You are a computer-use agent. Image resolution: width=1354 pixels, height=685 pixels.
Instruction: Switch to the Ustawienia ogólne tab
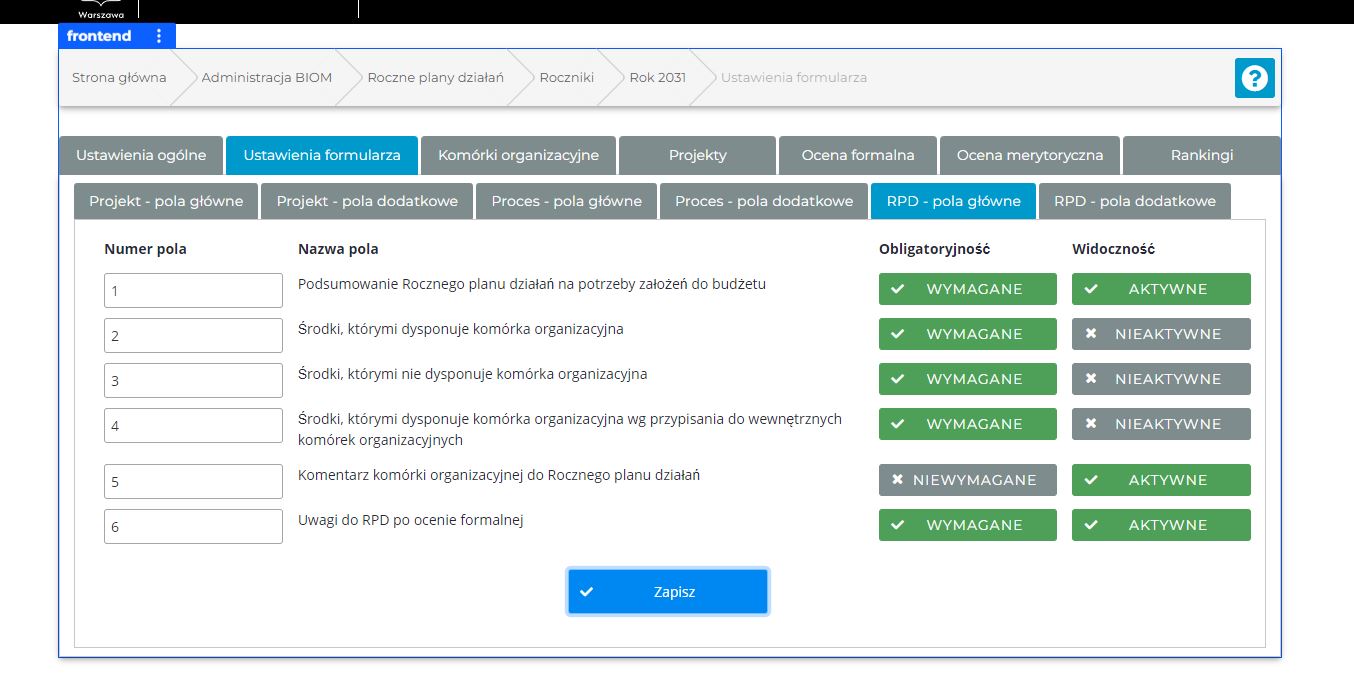pos(141,155)
